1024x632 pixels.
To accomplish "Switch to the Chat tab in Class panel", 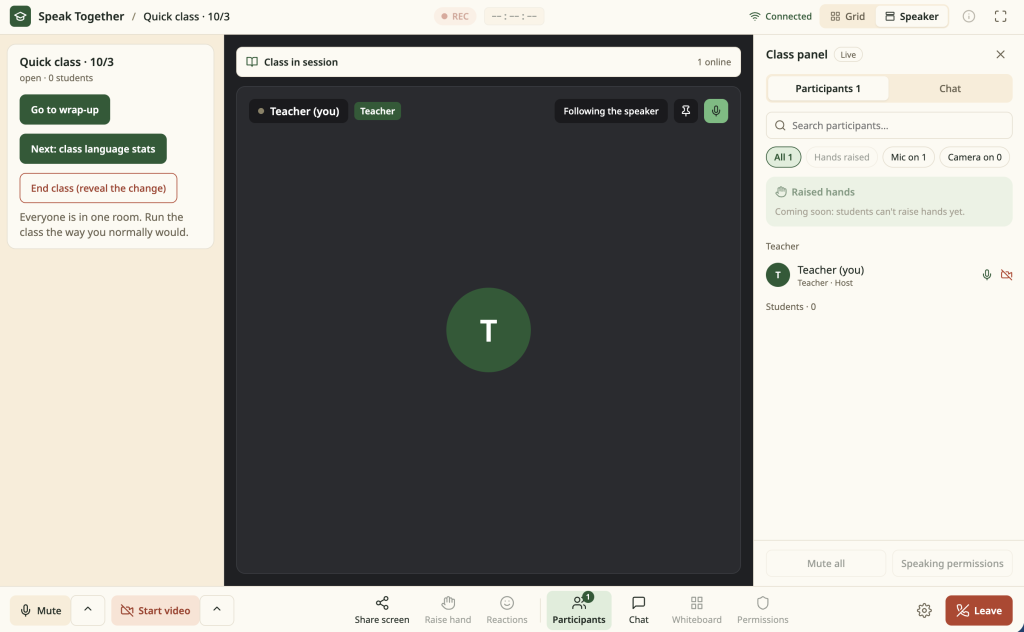I will click(x=950, y=89).
